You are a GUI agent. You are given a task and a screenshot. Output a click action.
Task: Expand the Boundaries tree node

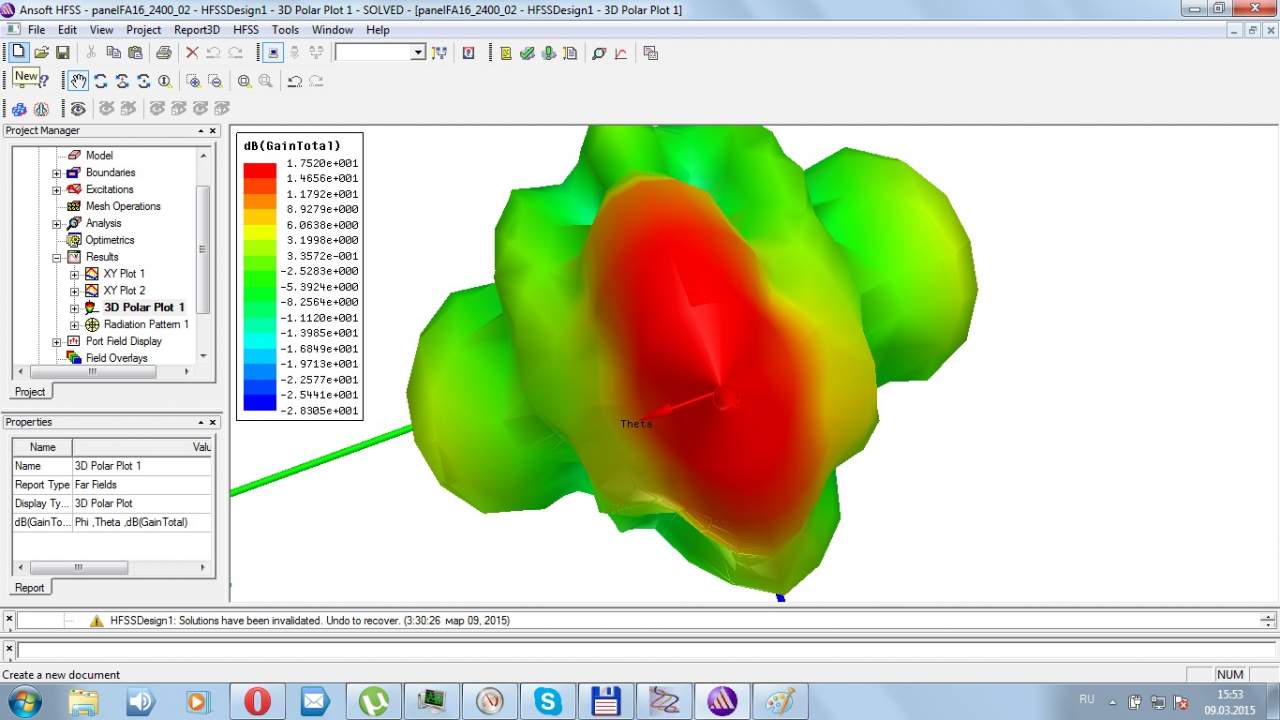(57, 173)
